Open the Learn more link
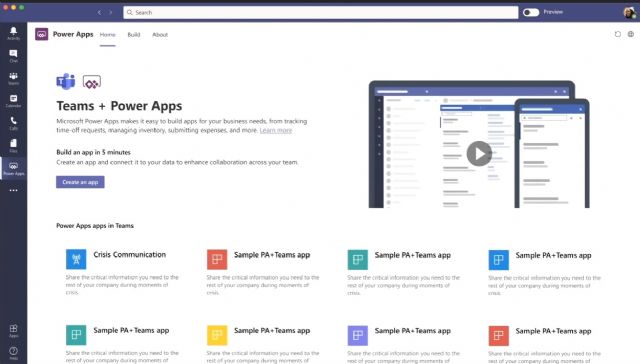640x364 pixels. [x=276, y=130]
